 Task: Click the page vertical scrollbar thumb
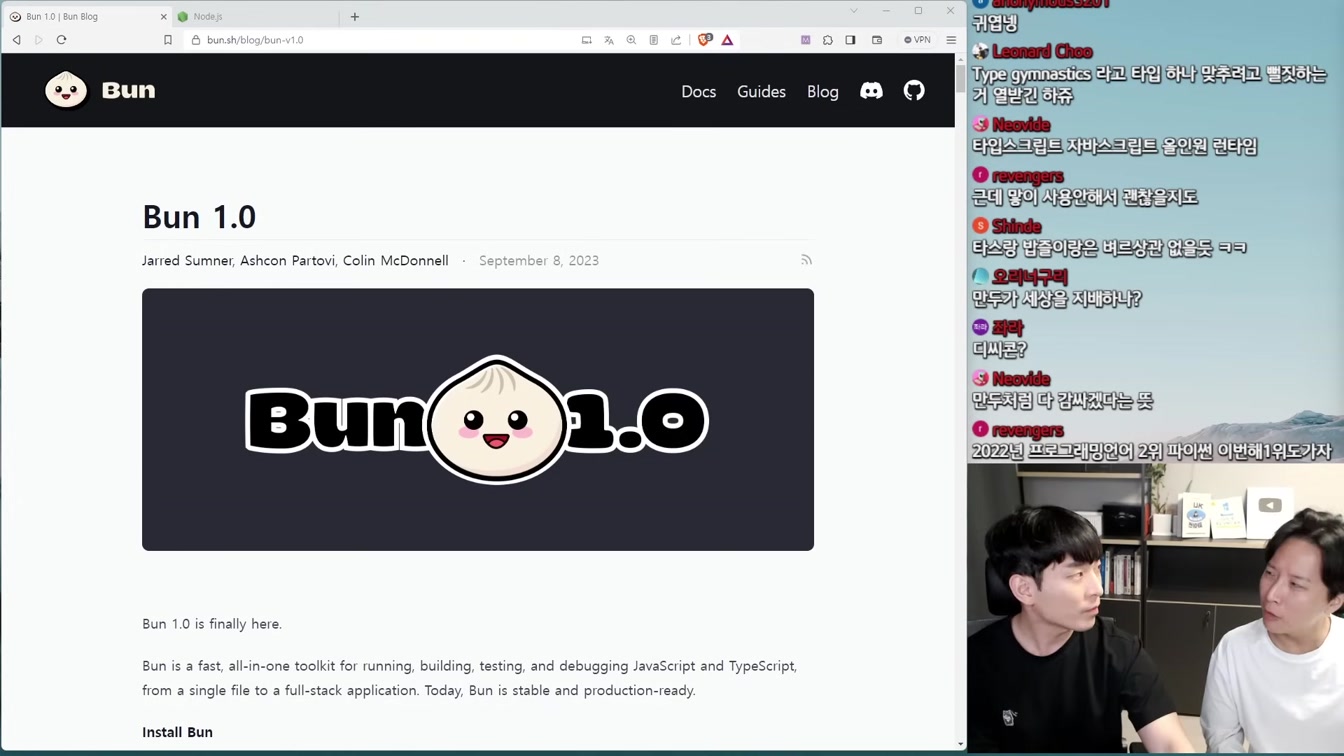click(960, 80)
